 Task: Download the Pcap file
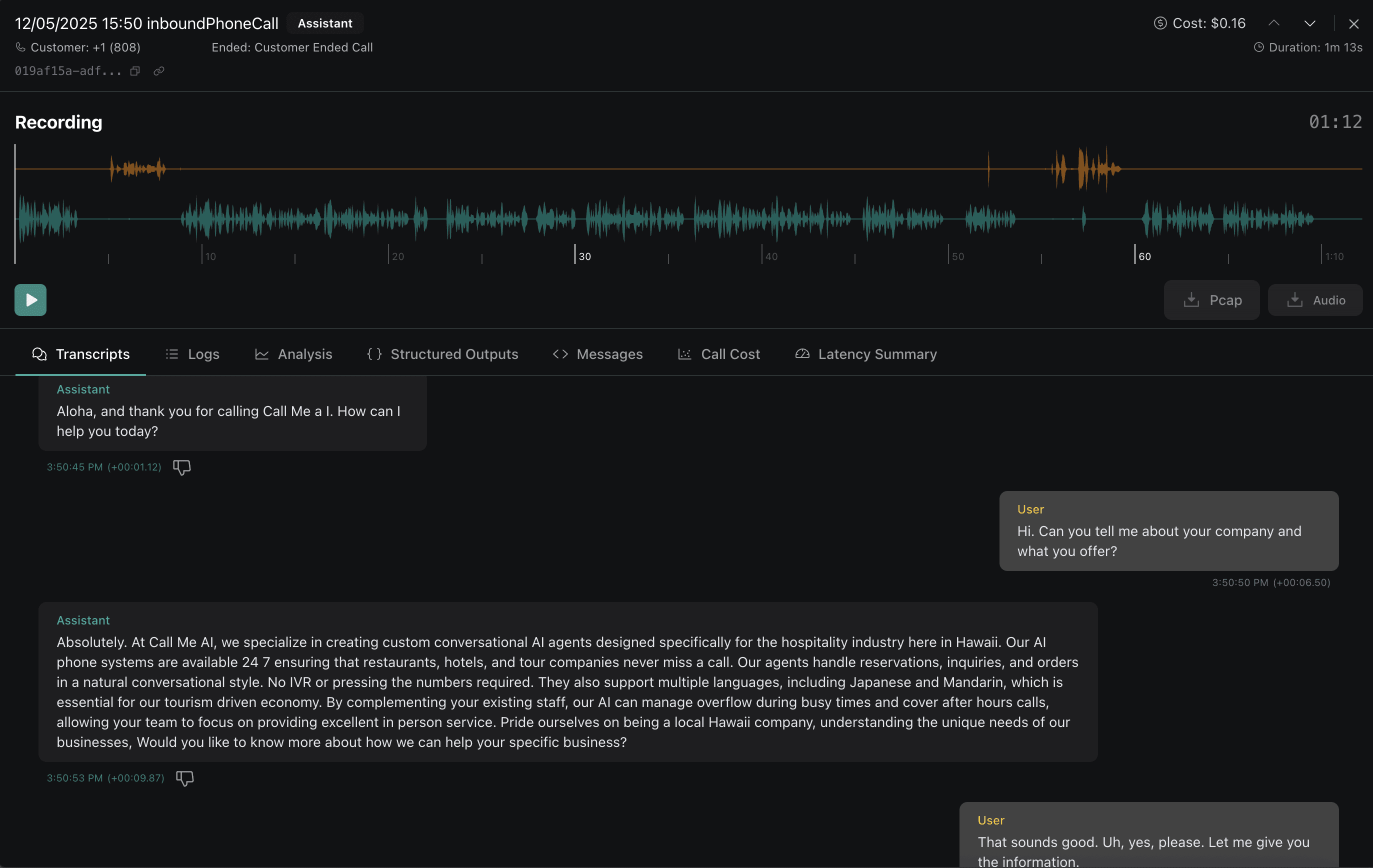1211,300
